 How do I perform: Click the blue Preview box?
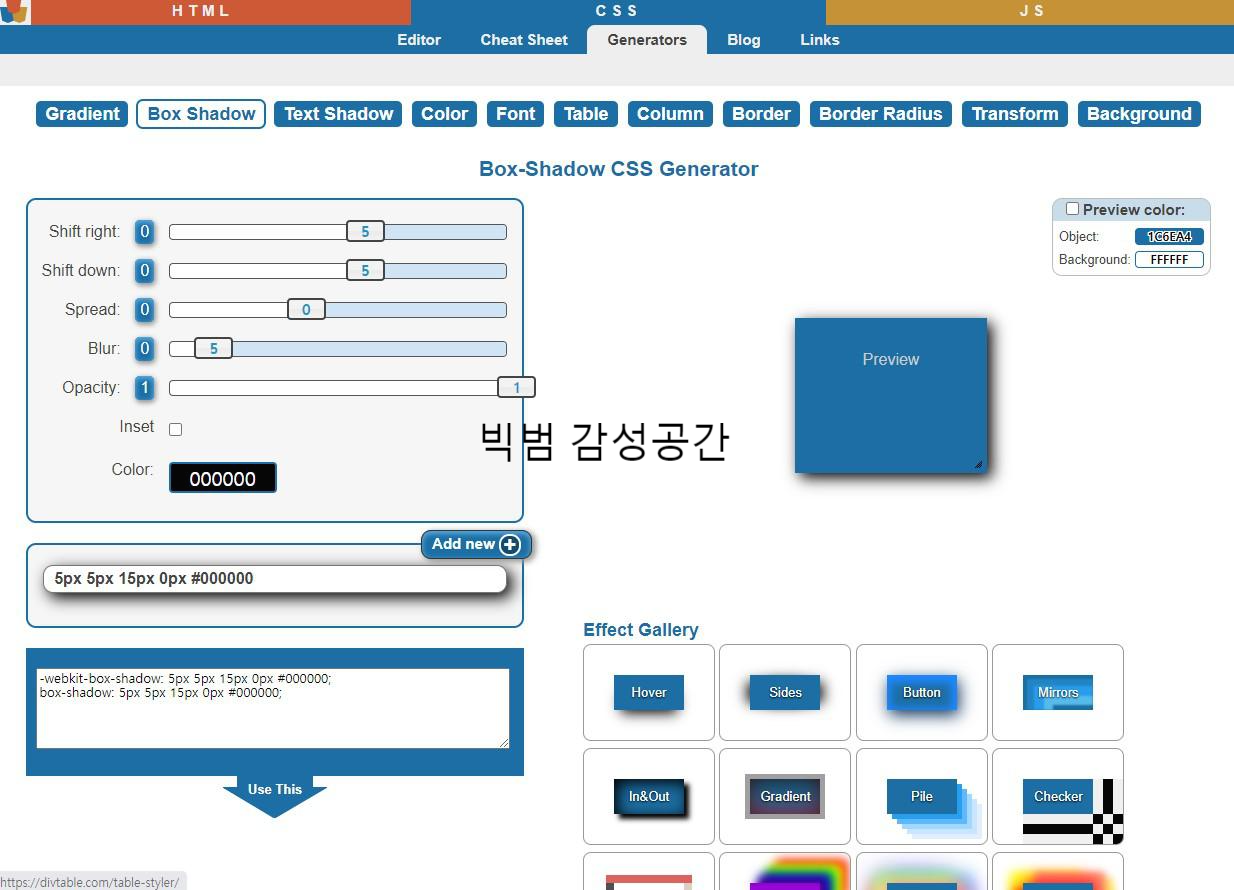(x=891, y=395)
